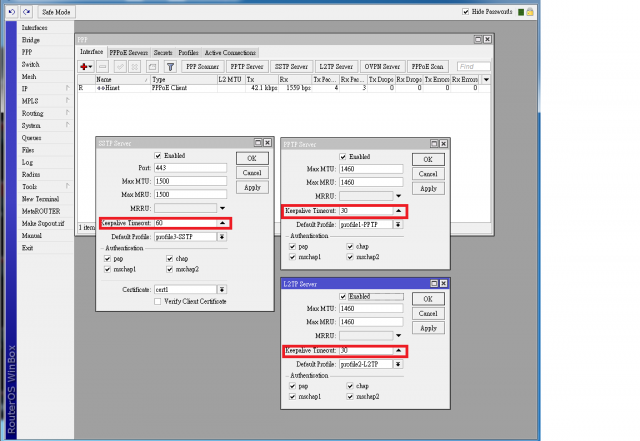Open Queues in the sidebar menu

coord(31,138)
